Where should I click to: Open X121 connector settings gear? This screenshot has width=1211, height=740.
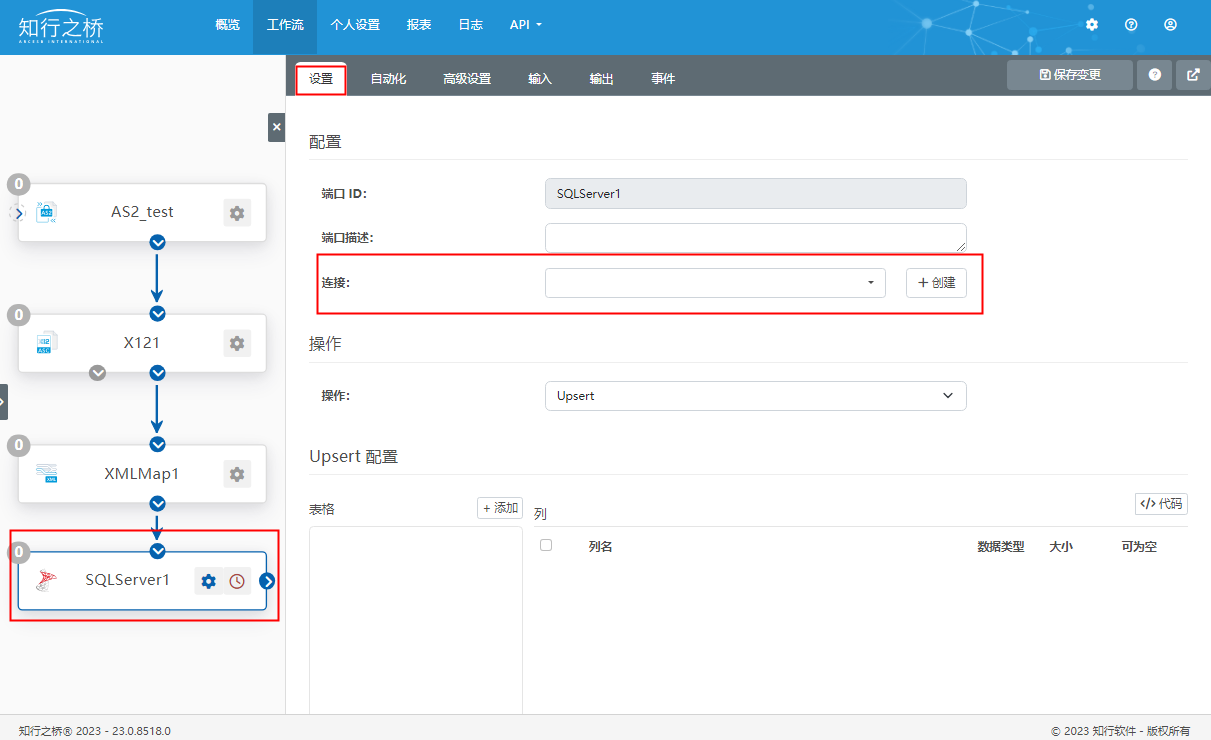click(x=237, y=343)
